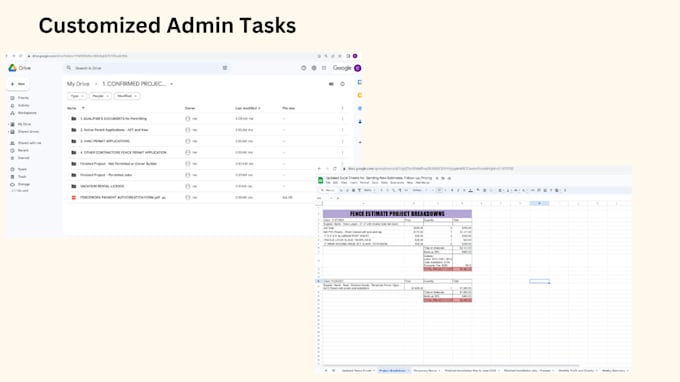Click the get add-ons plus icon
680x382 pixels.
tap(360, 142)
